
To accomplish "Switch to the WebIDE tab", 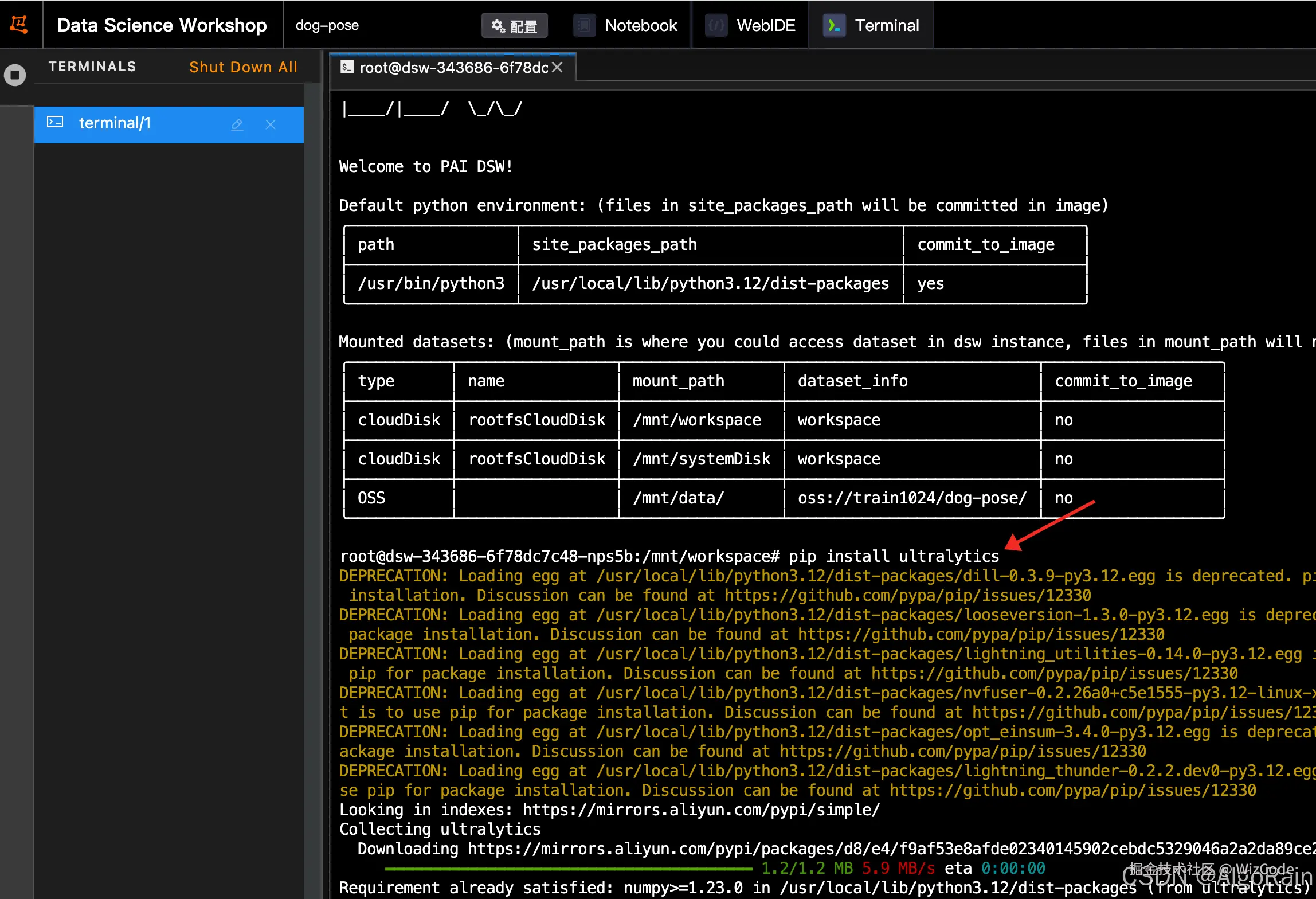I will point(765,26).
